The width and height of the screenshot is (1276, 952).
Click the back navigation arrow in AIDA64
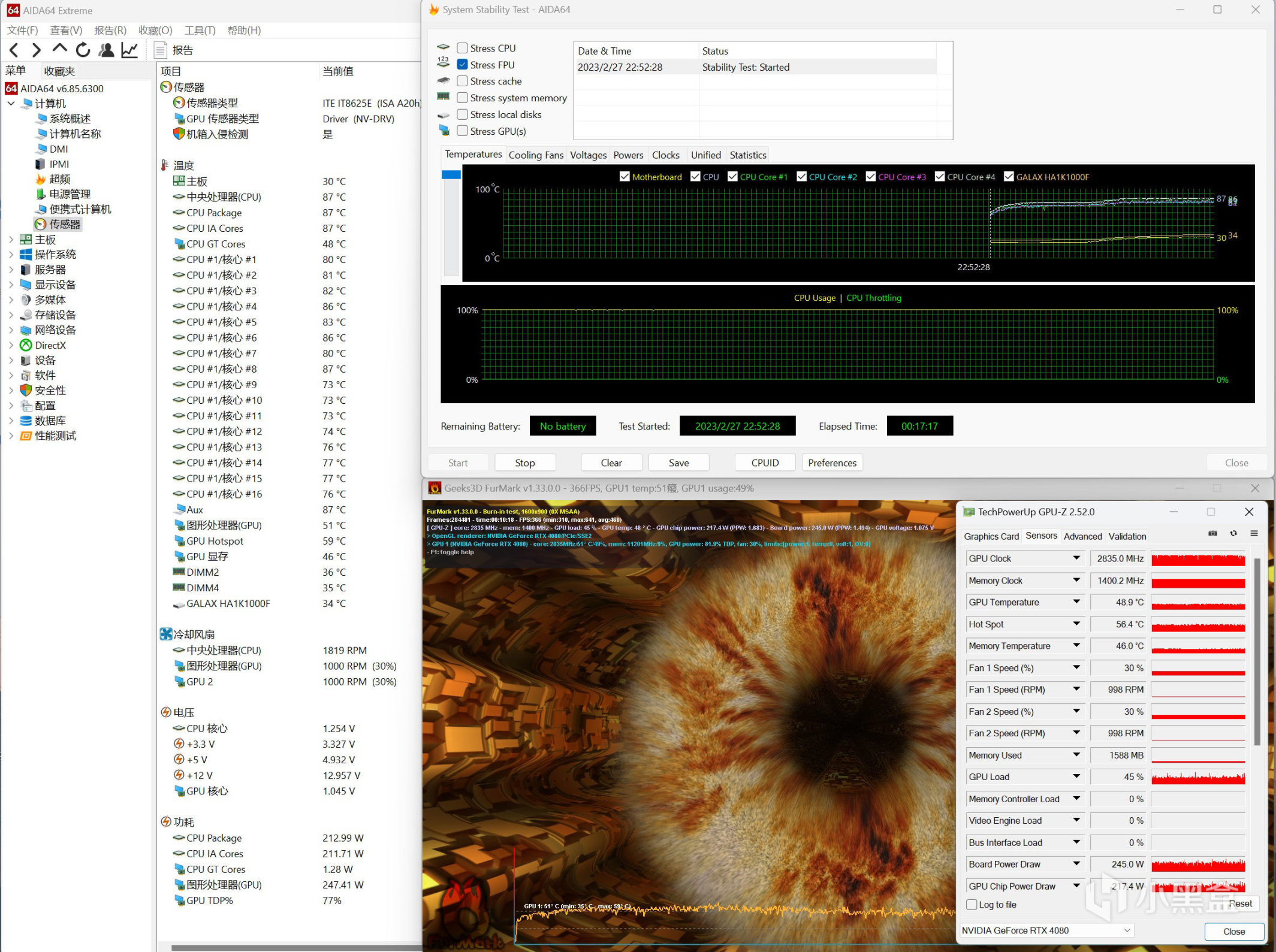tap(15, 50)
